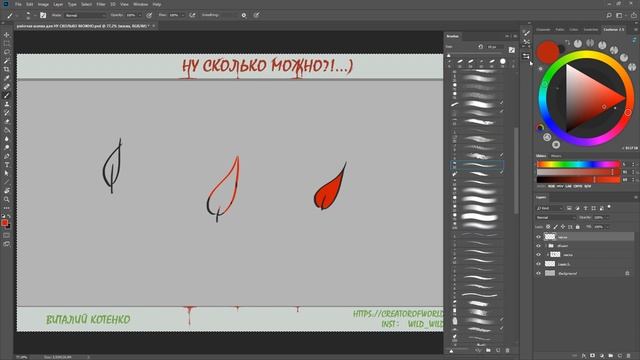Select the LAB slider mode
640x360 pixels.
coord(568,186)
